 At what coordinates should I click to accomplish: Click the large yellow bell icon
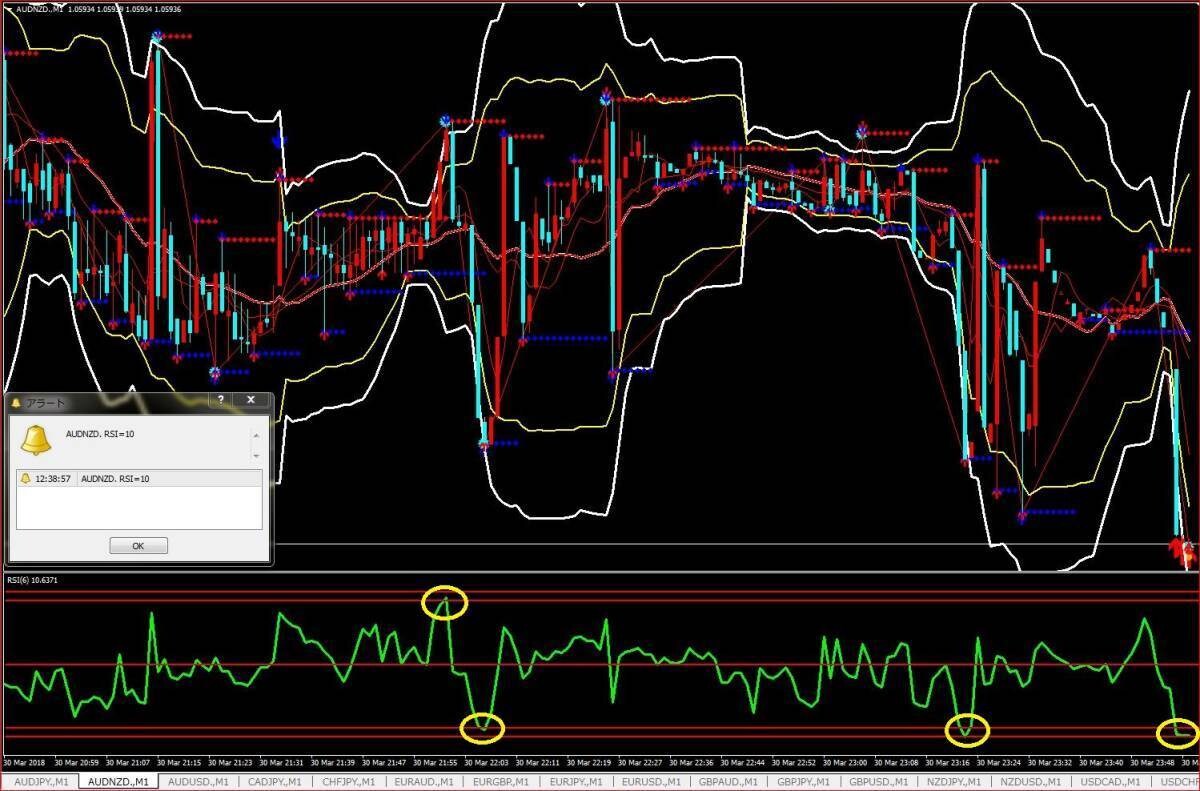pyautogui.click(x=35, y=439)
